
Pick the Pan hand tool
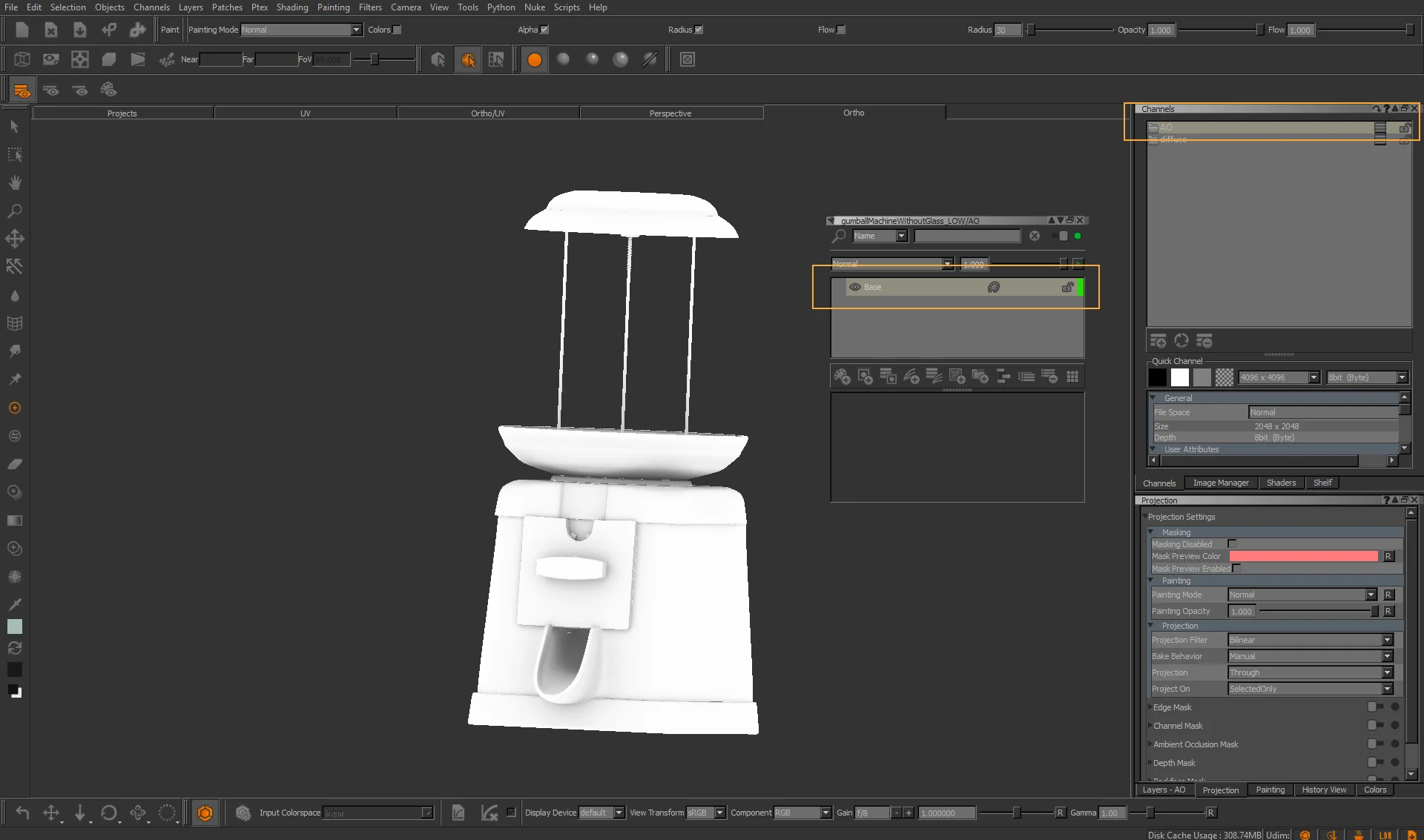(14, 183)
